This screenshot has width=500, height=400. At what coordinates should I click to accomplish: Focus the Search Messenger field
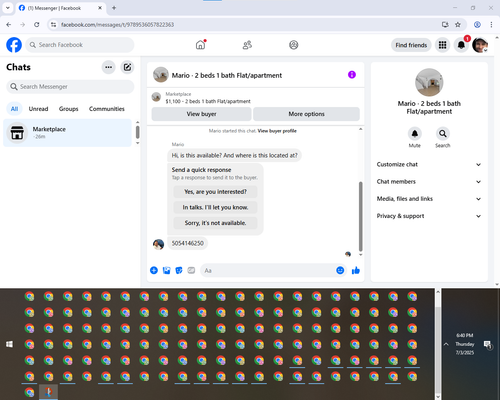(x=70, y=87)
